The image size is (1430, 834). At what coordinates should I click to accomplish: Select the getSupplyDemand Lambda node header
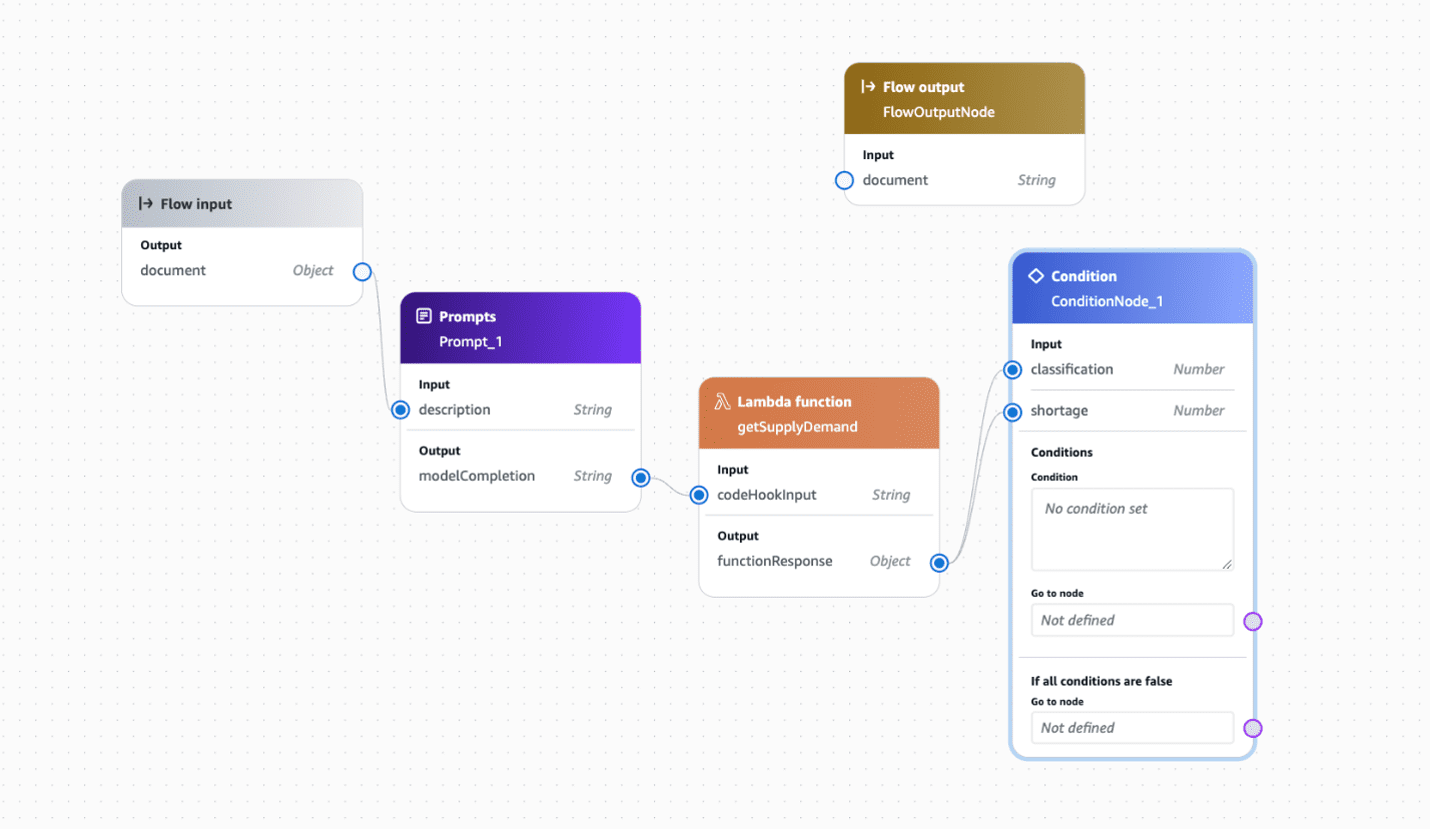click(x=819, y=414)
